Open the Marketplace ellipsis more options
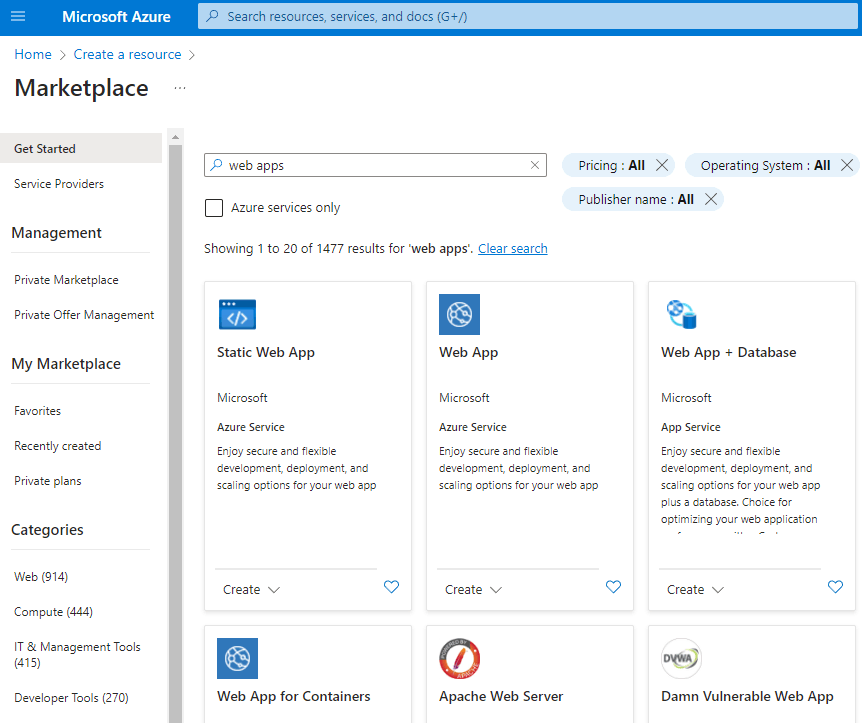This screenshot has height=723, width=862. (x=180, y=88)
